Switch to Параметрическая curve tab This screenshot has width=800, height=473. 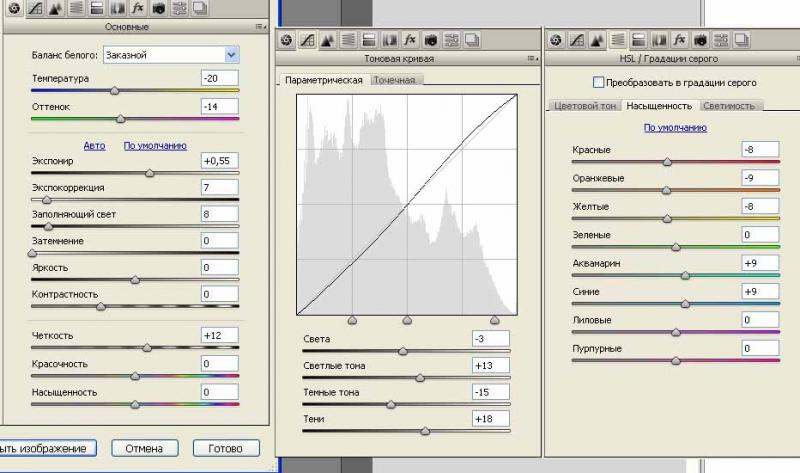pos(324,80)
